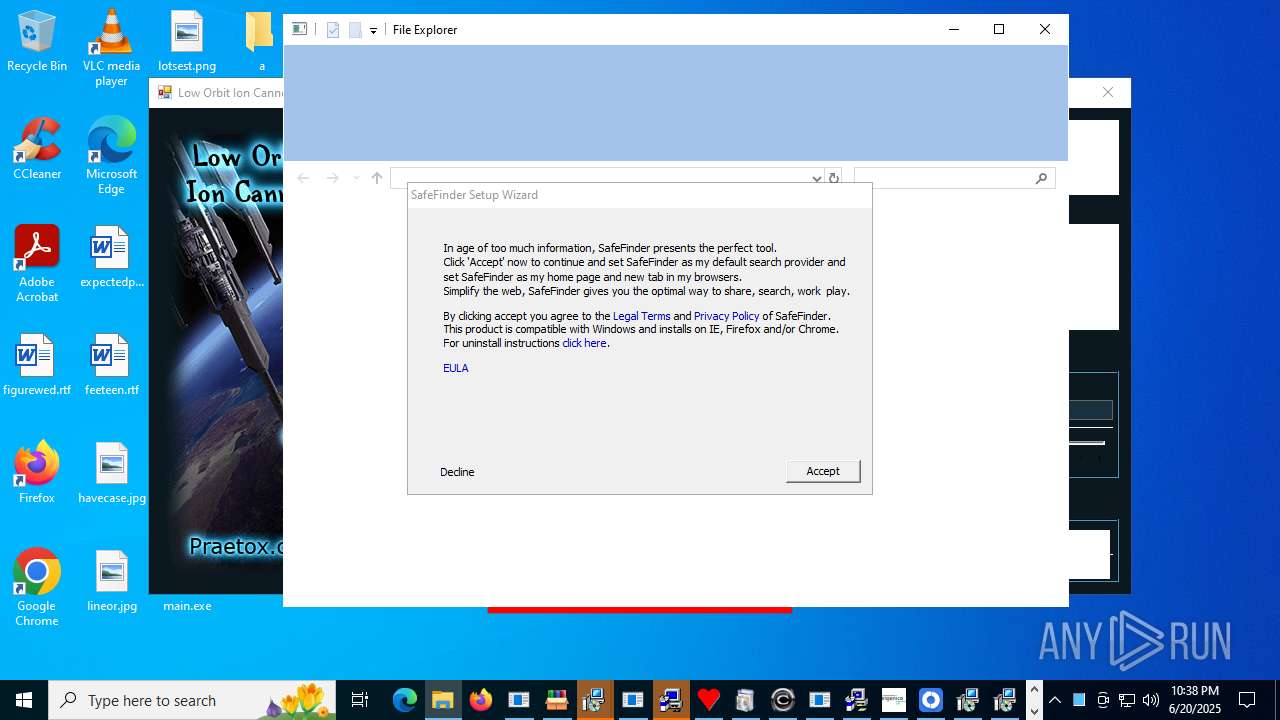Viewport: 1280px width, 720px height.
Task: Expand the address bar history dropdown
Action: 817,178
